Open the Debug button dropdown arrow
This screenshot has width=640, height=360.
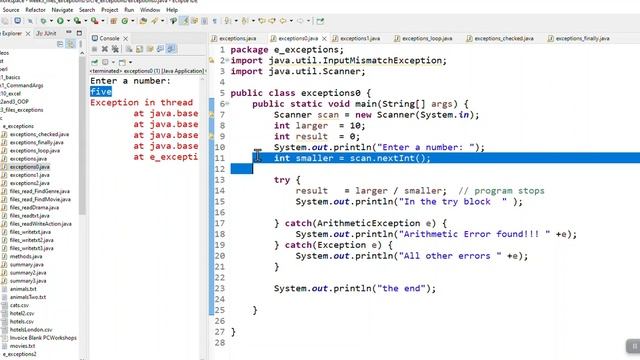click(x=51, y=21)
